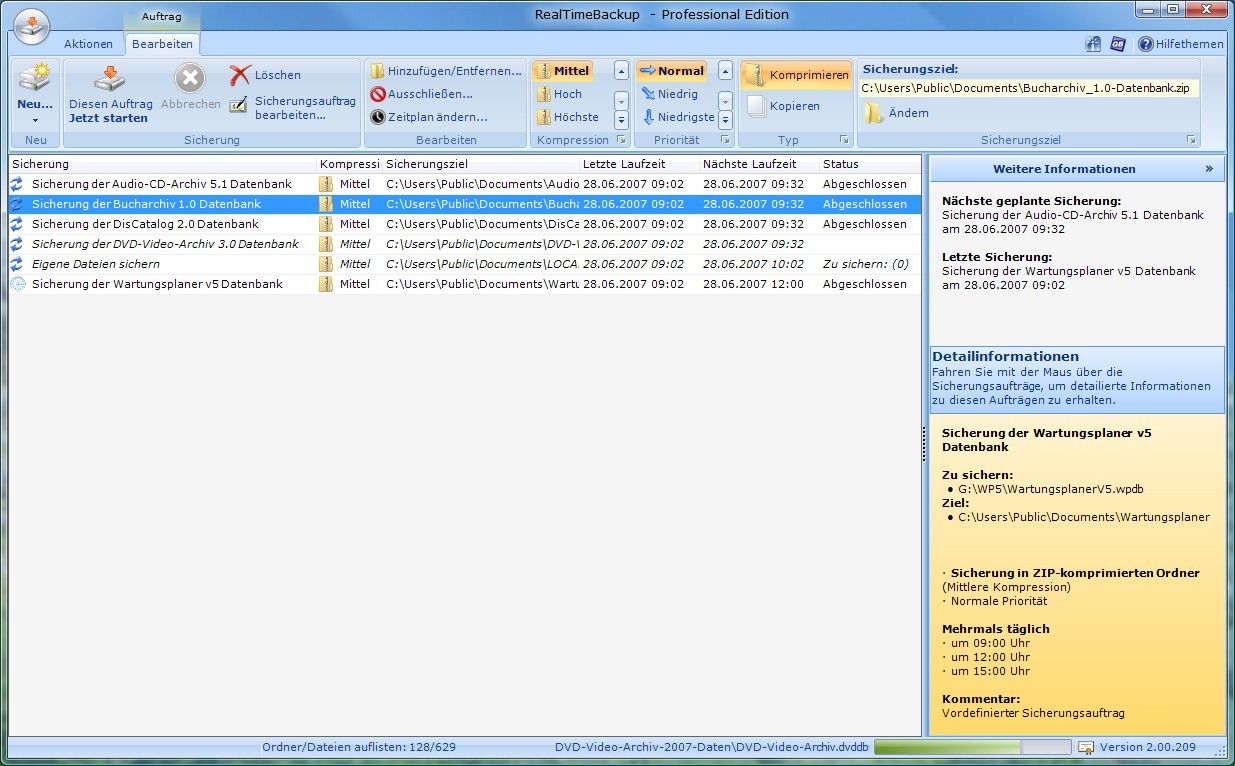The image size is (1235, 766).
Task: Click the Zeitplan ändern clock icon
Action: click(378, 117)
